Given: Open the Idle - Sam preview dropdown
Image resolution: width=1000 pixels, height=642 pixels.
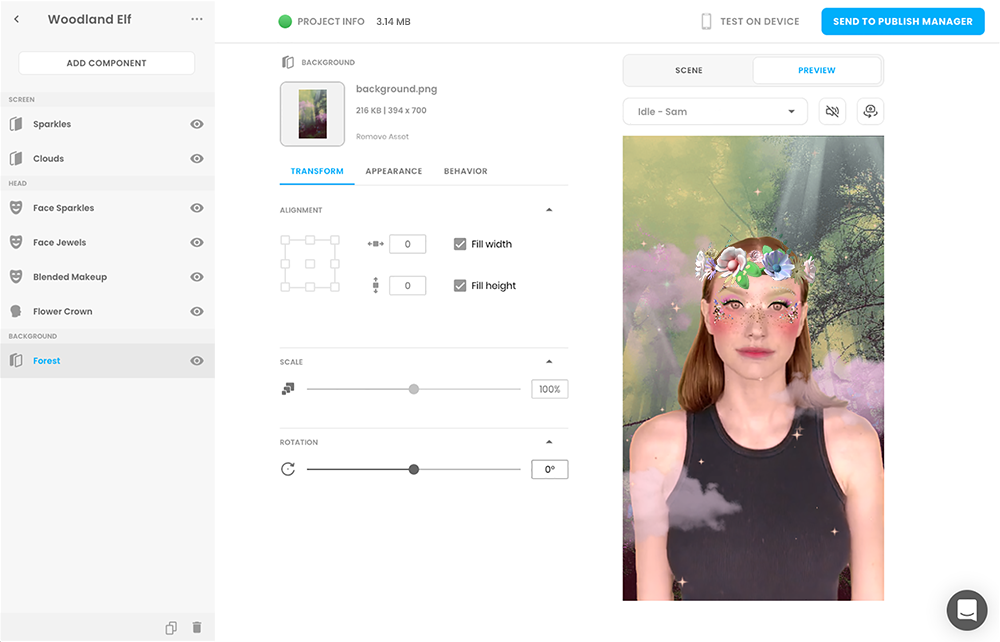Looking at the screenshot, I should pyautogui.click(x=714, y=111).
